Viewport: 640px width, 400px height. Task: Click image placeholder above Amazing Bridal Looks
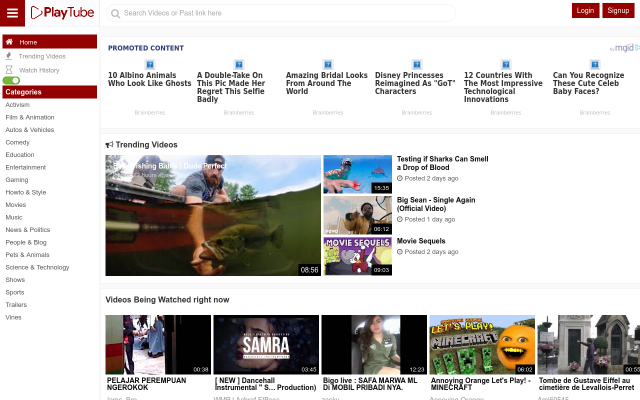pos(328,64)
